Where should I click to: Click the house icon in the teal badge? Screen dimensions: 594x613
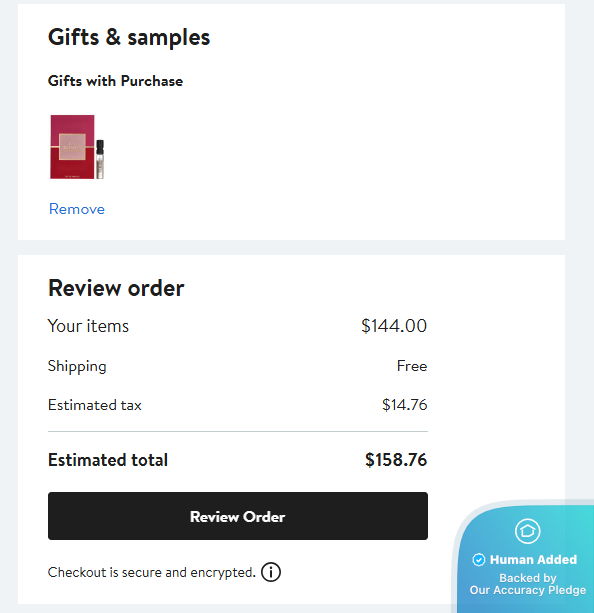pyautogui.click(x=528, y=531)
